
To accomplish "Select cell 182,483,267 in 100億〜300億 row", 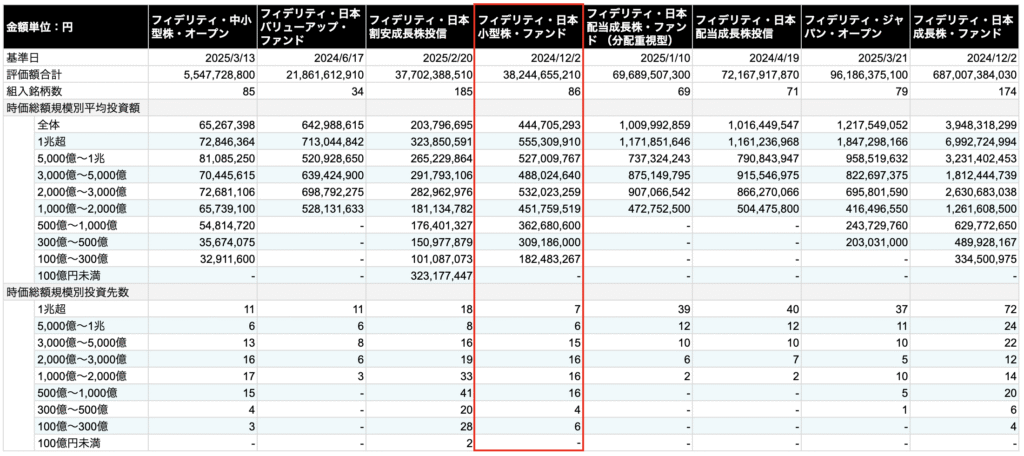I will coord(550,259).
